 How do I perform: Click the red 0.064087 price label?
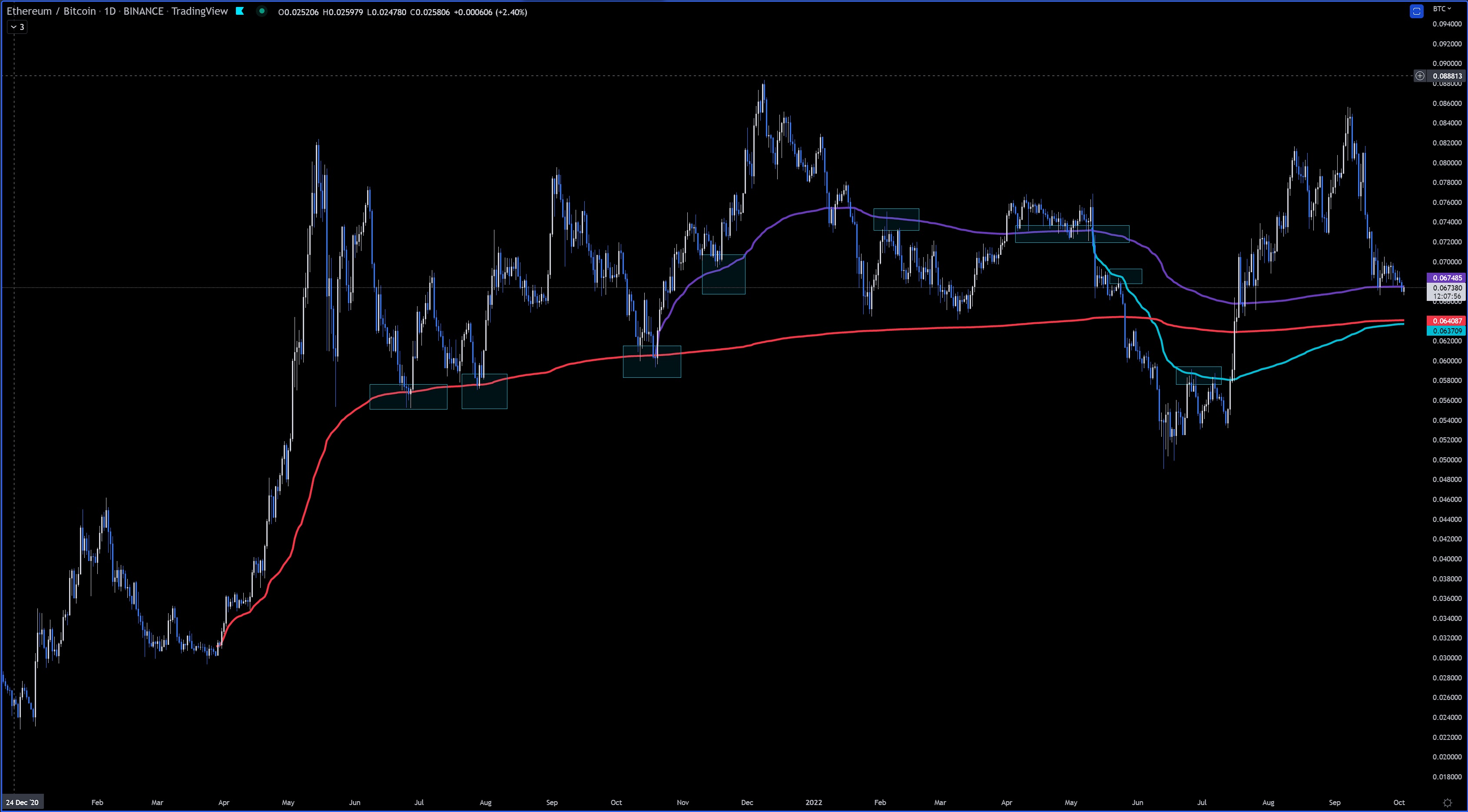1447,320
